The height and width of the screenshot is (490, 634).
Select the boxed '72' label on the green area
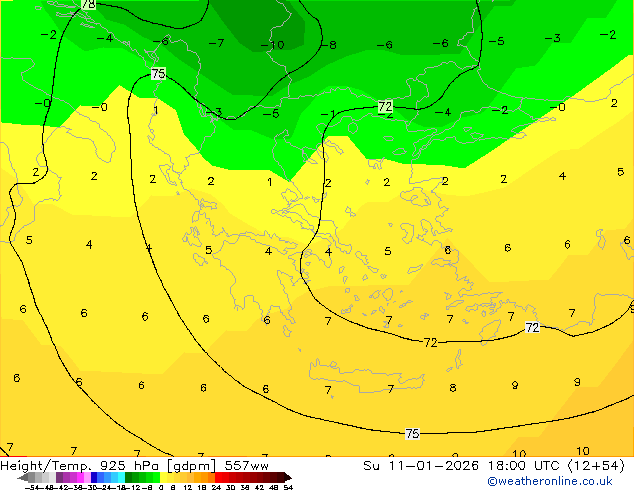tap(385, 107)
